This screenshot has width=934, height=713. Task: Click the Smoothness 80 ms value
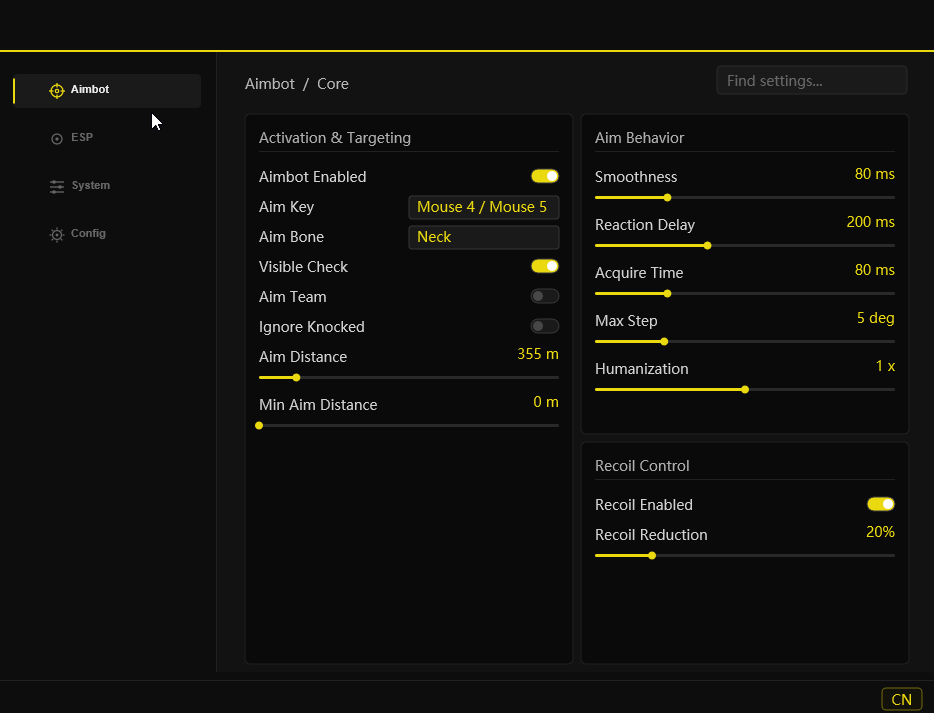pyautogui.click(x=874, y=174)
